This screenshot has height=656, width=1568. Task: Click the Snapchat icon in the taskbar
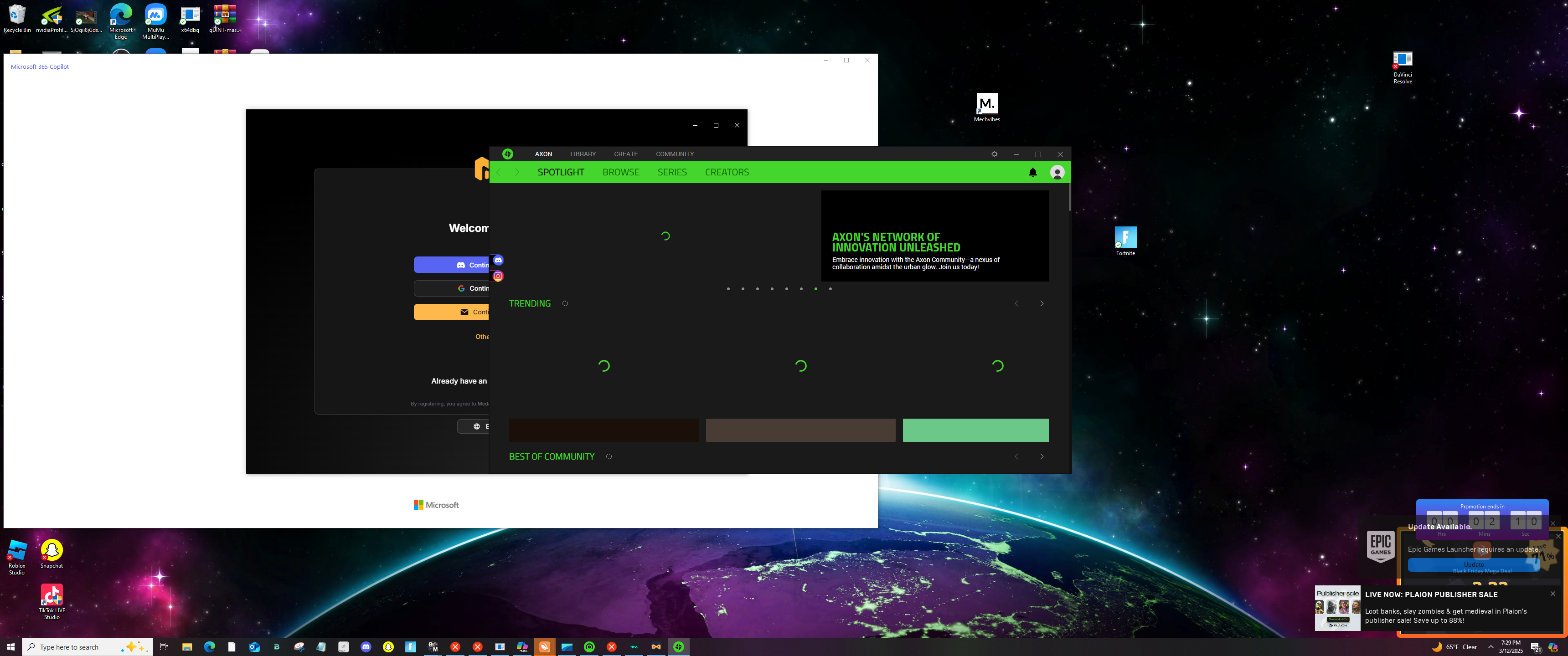pyautogui.click(x=388, y=647)
